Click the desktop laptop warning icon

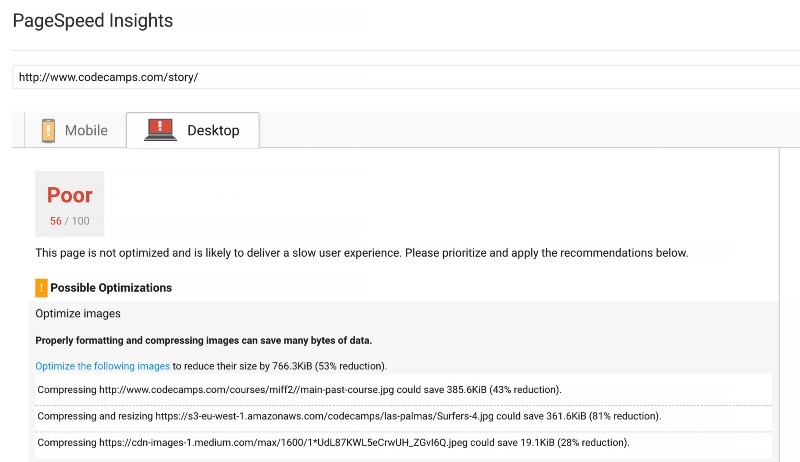pos(160,130)
